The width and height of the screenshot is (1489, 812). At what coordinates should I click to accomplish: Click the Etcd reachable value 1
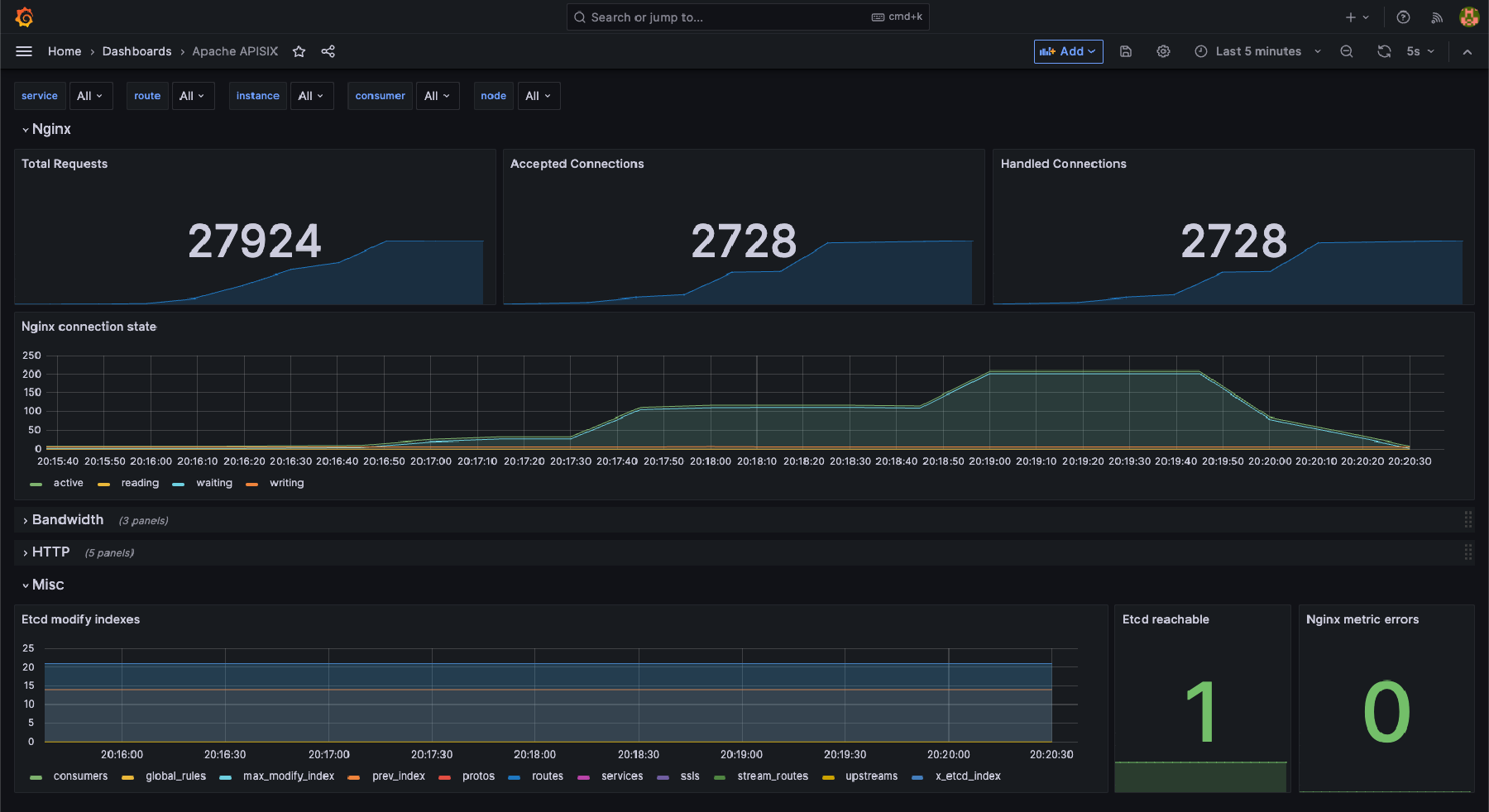click(x=1200, y=711)
